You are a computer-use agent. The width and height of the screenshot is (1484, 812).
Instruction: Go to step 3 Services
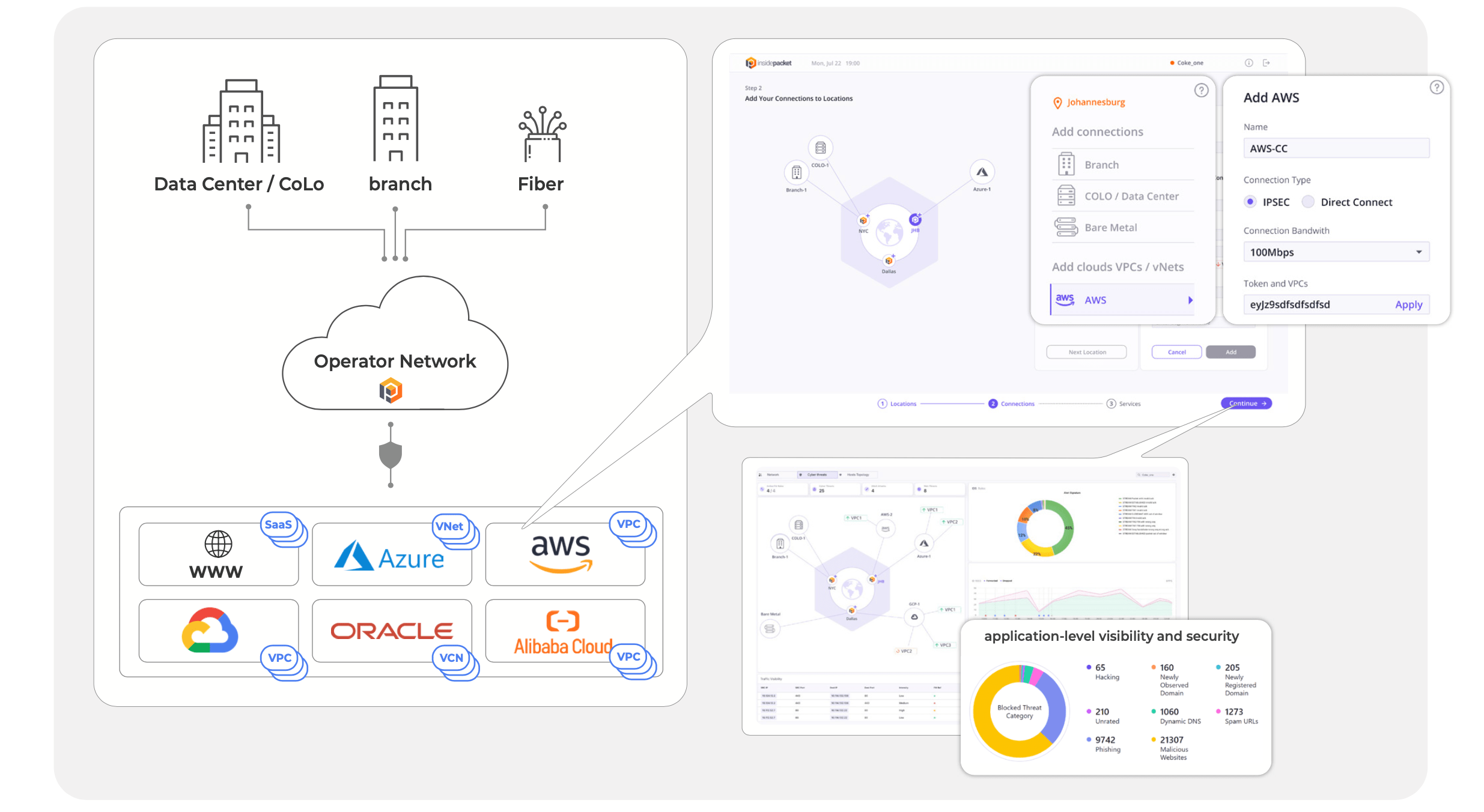click(x=1124, y=404)
